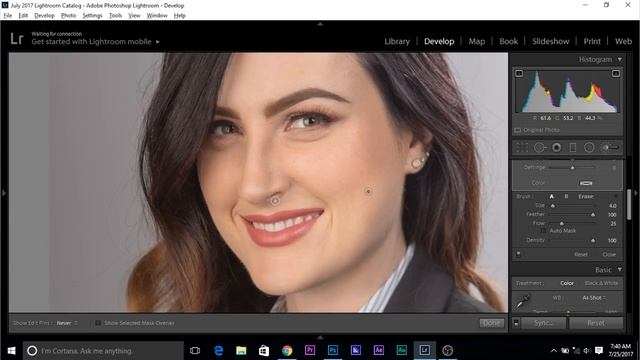Viewport: 640px width, 360px height.
Task: Reset the adjustment brush settings
Action: (581, 254)
